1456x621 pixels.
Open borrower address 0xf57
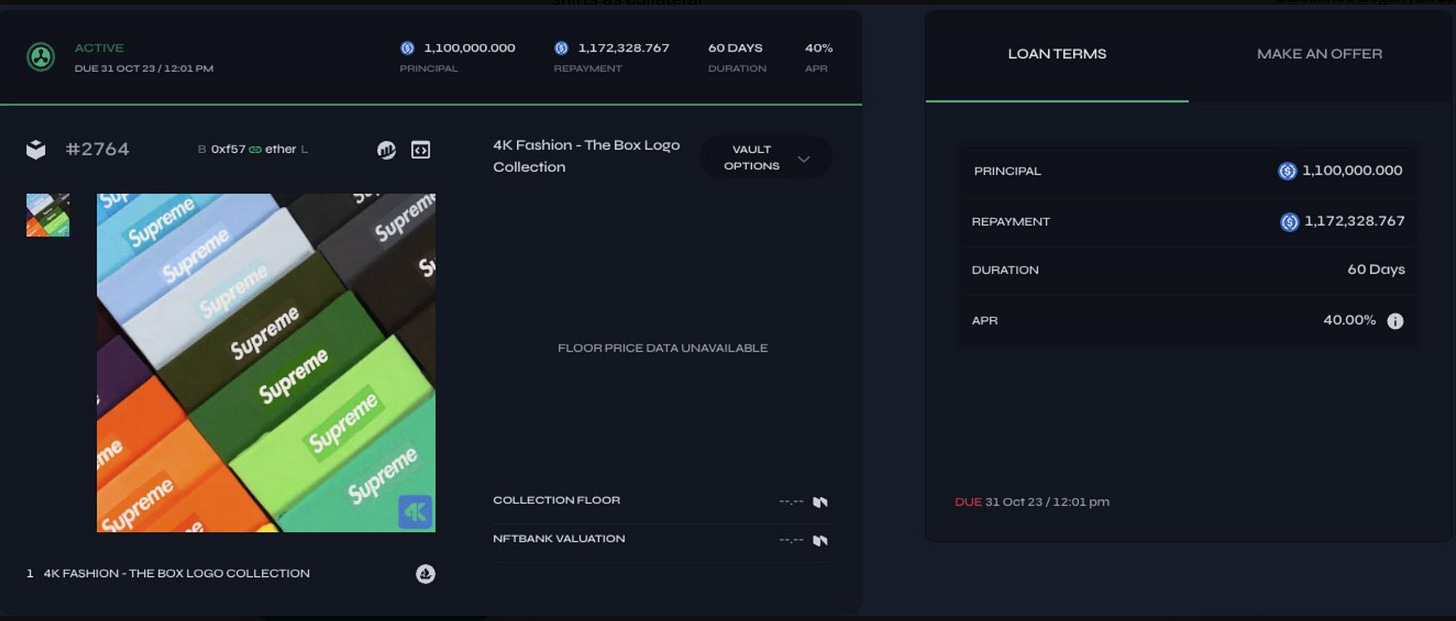[x=228, y=149]
